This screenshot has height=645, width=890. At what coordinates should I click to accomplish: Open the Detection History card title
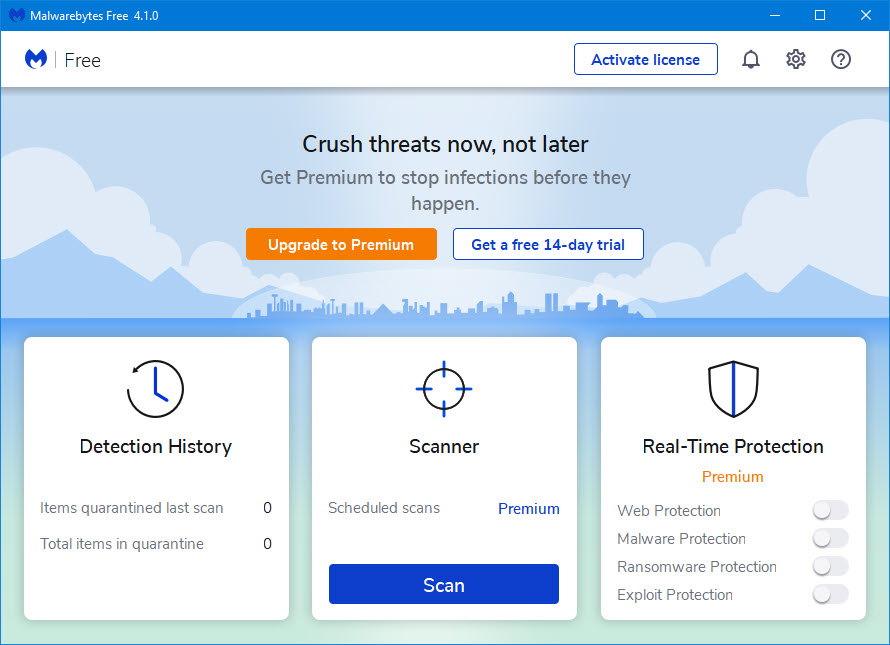156,447
